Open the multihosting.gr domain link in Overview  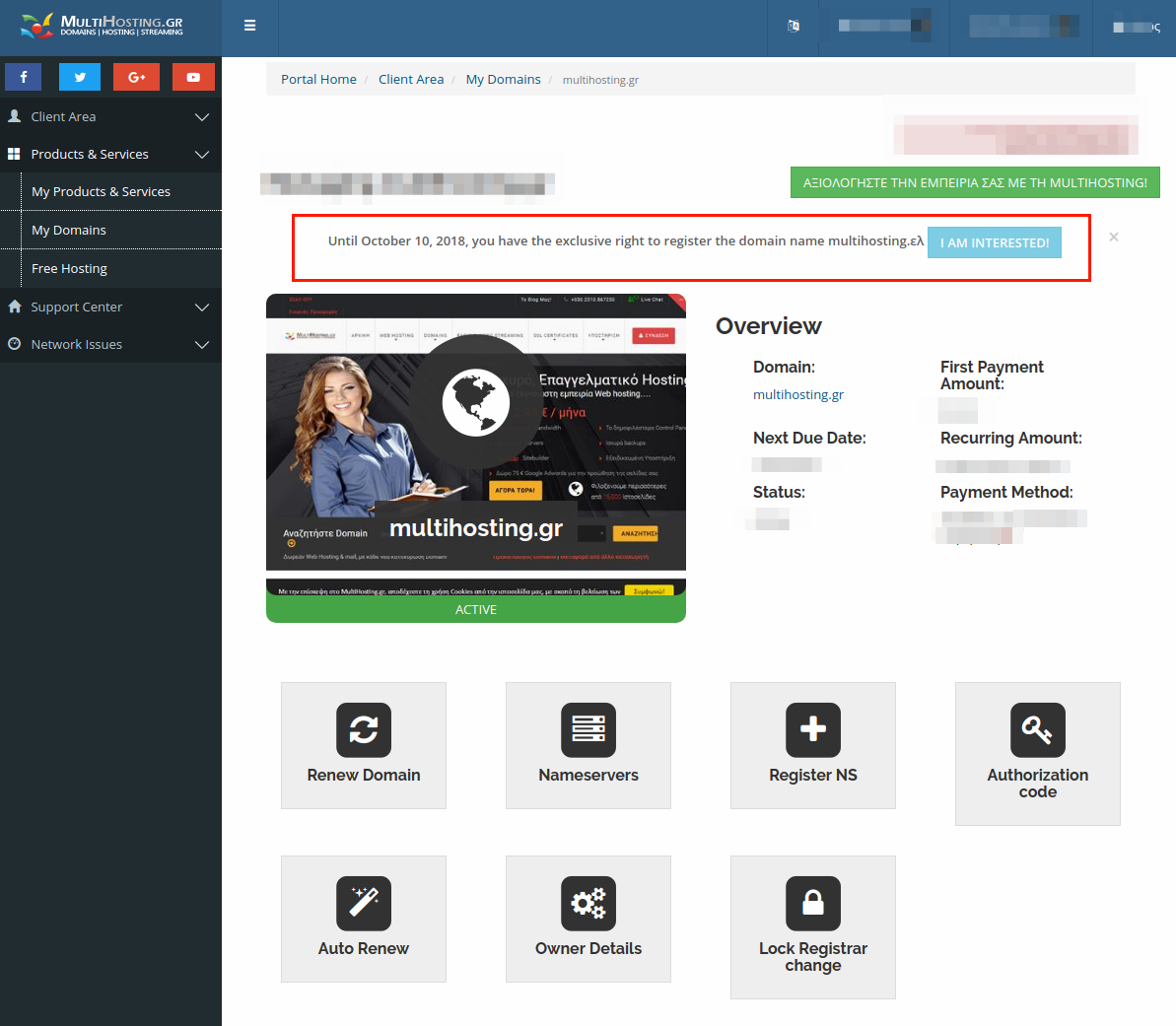(798, 394)
